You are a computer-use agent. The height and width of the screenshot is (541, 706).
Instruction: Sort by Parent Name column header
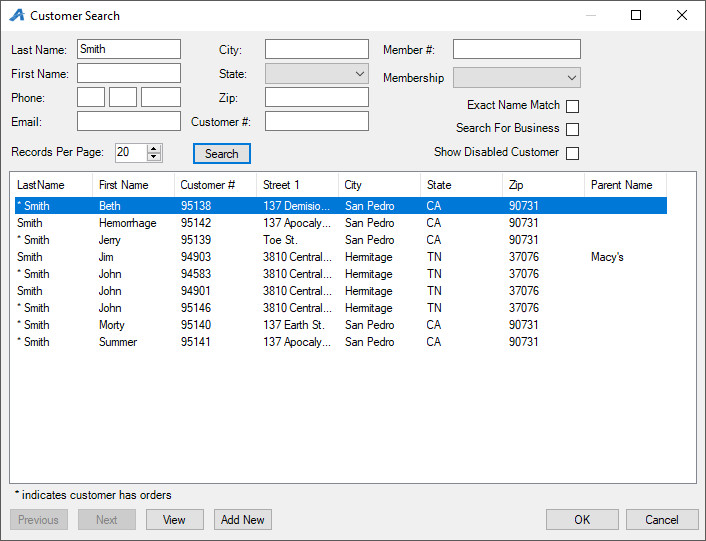625,185
